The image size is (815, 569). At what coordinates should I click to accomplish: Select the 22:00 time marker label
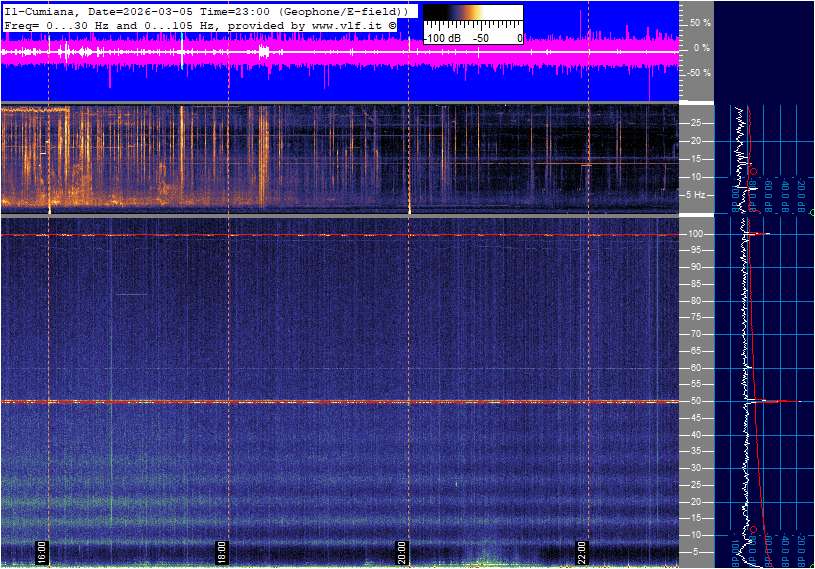582,553
